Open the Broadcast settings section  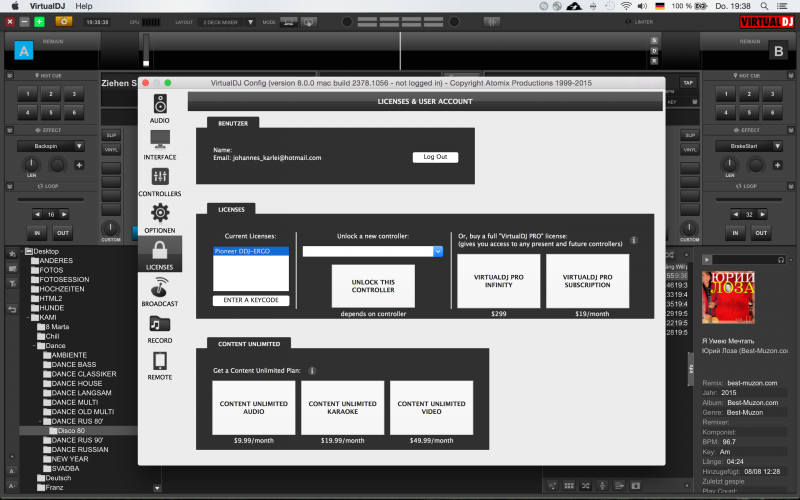coord(160,291)
